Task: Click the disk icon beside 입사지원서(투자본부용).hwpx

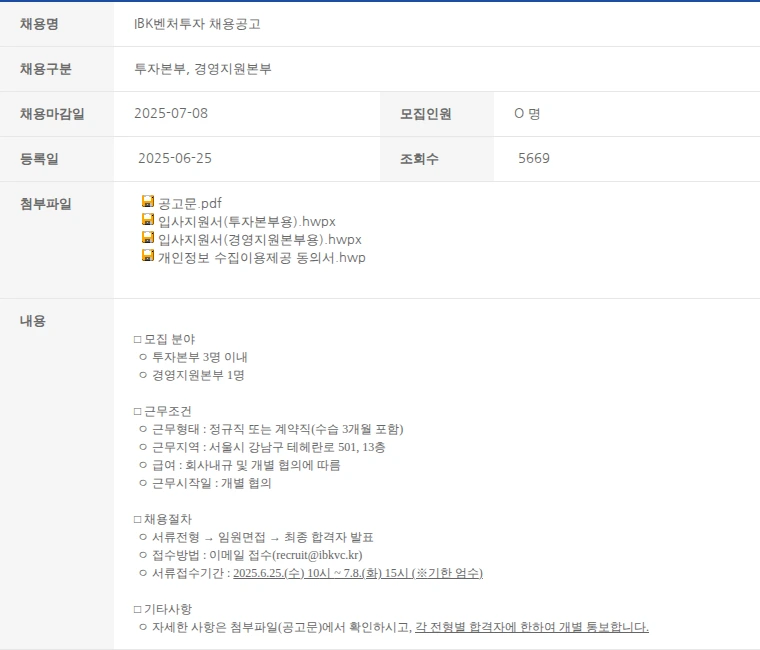Action: tap(148, 219)
